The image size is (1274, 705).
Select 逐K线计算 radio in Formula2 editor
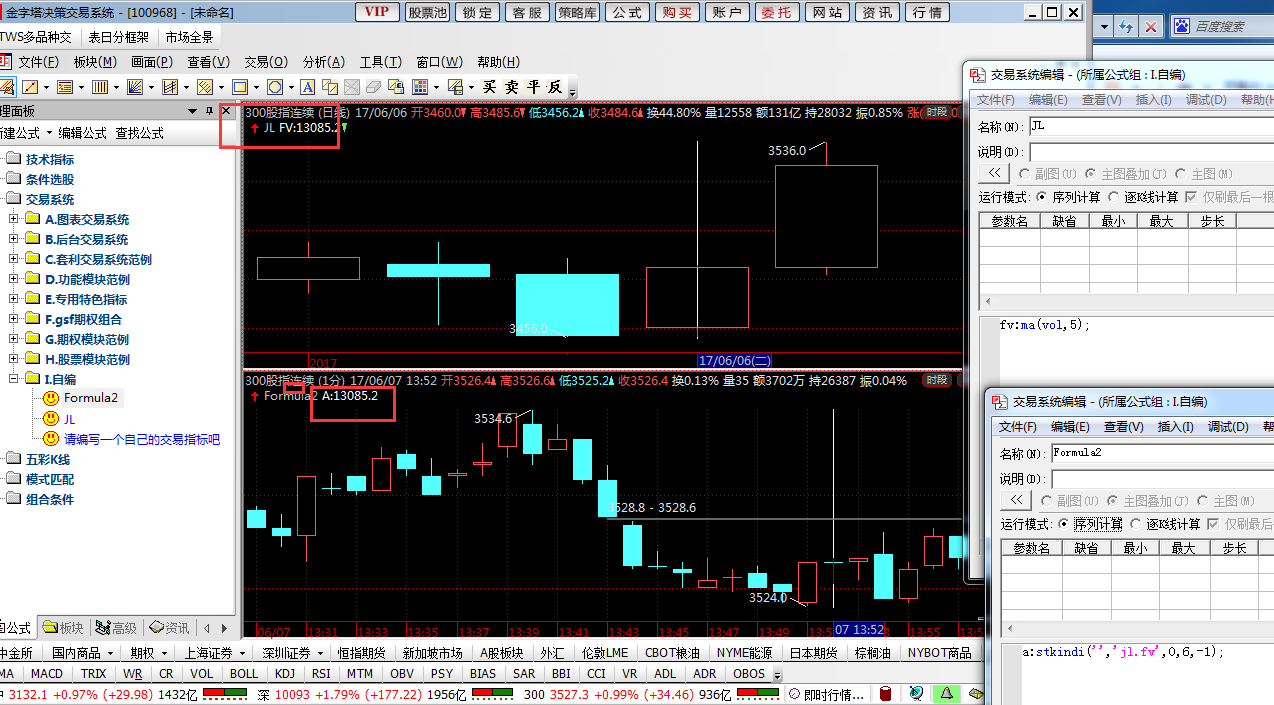point(1136,524)
